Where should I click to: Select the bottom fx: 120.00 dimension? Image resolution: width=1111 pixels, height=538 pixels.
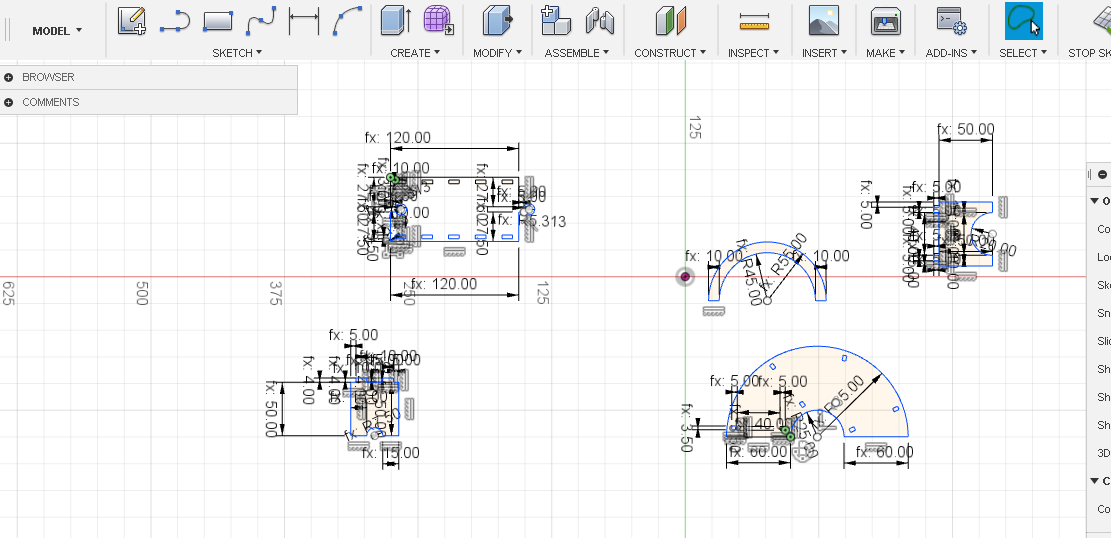click(444, 284)
